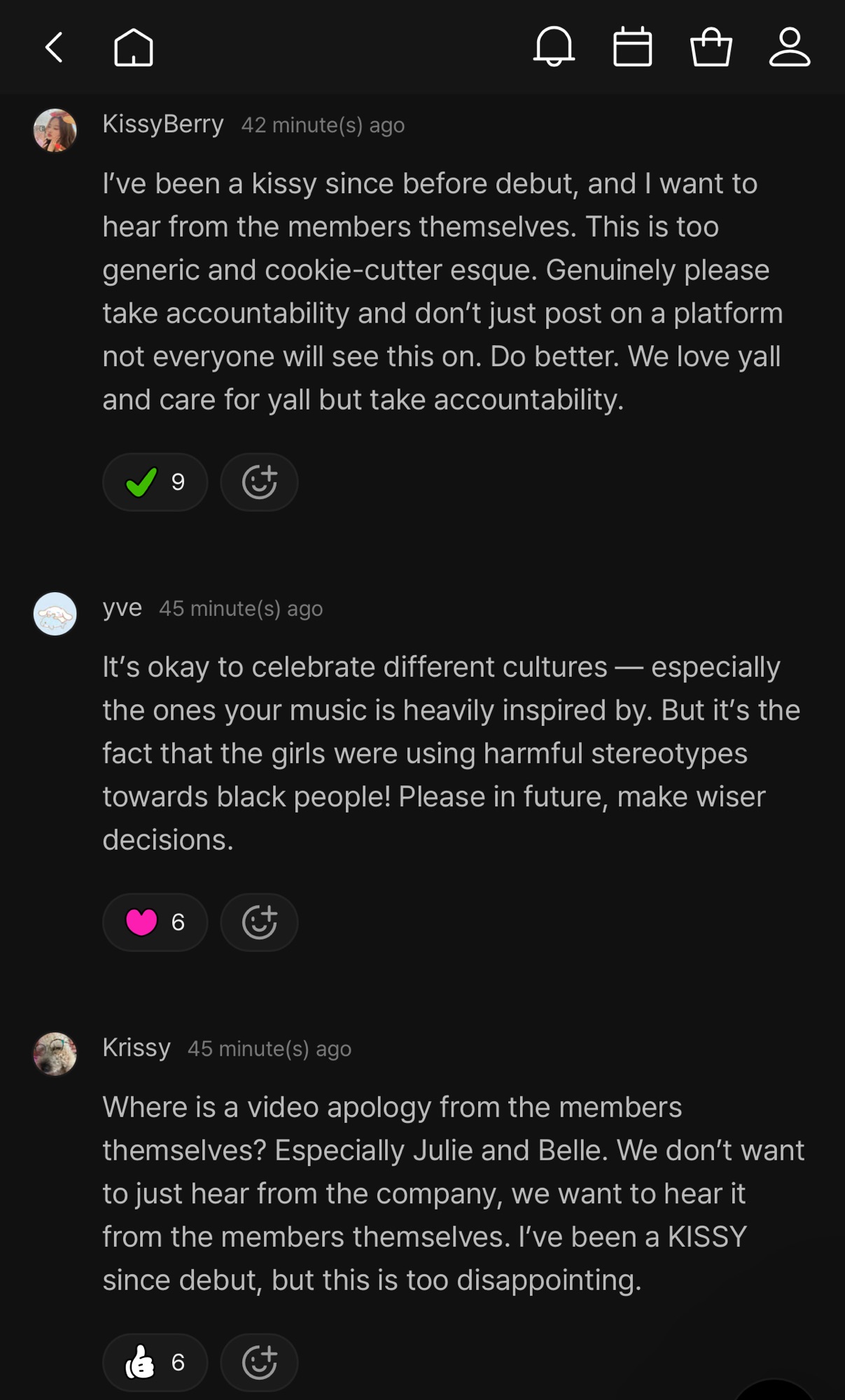Add emoji reaction to KissyBerry's comment

pos(259,482)
